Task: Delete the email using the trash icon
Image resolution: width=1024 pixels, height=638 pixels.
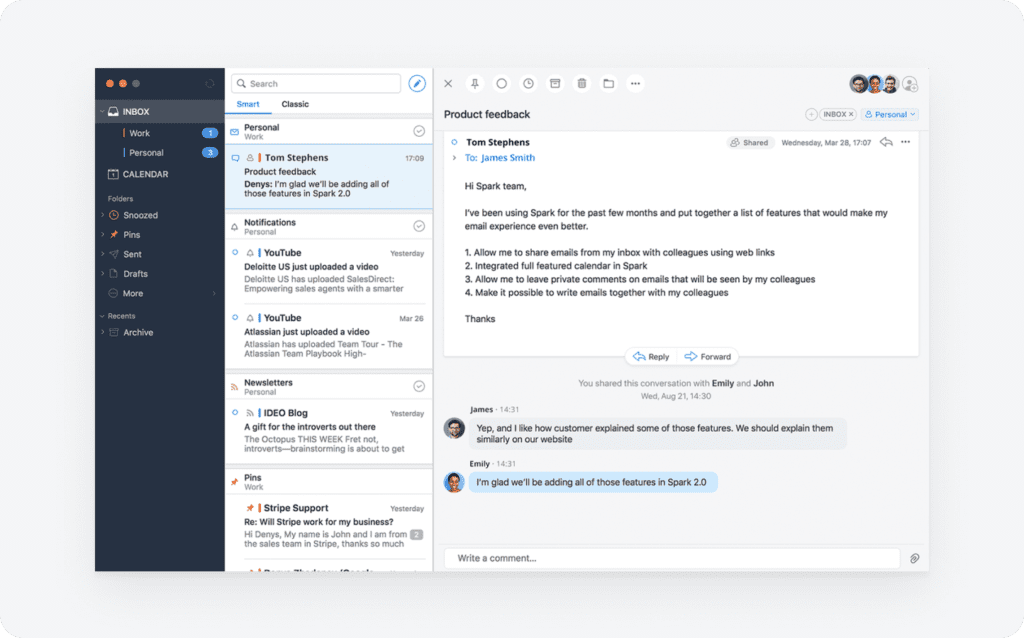Action: point(581,83)
